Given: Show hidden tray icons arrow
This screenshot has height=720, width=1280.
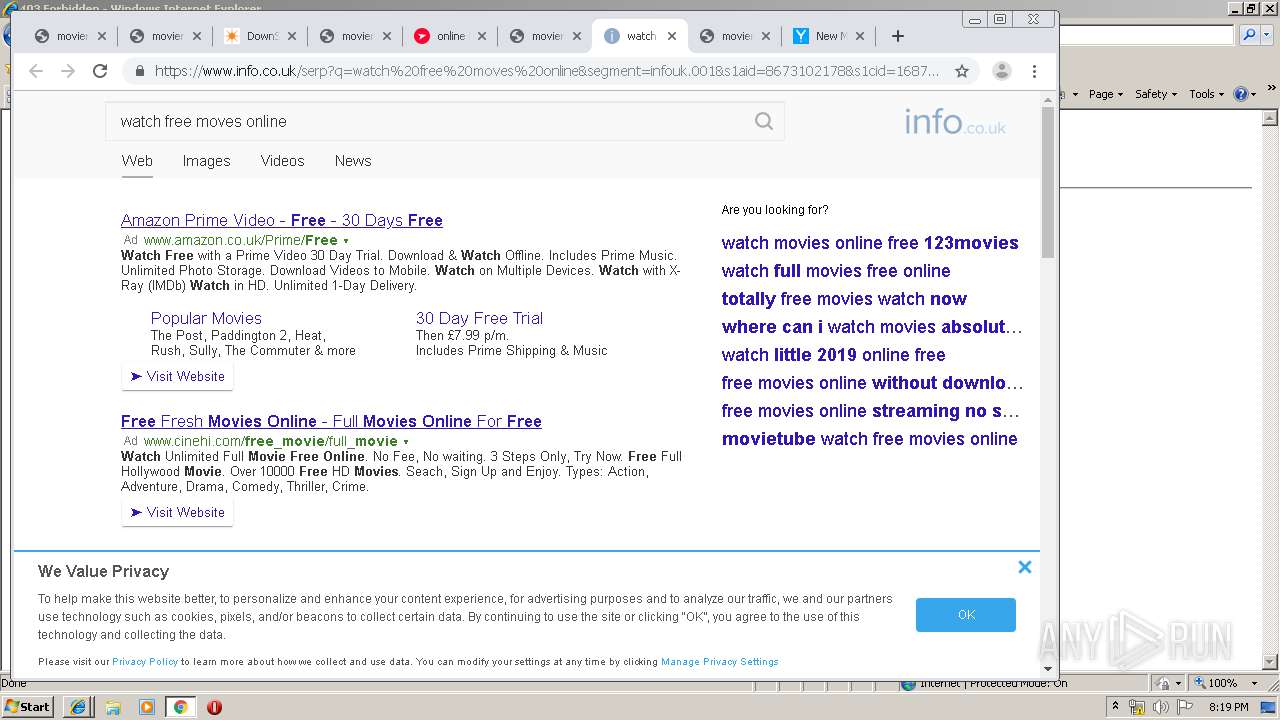Looking at the screenshot, I should [1115, 707].
